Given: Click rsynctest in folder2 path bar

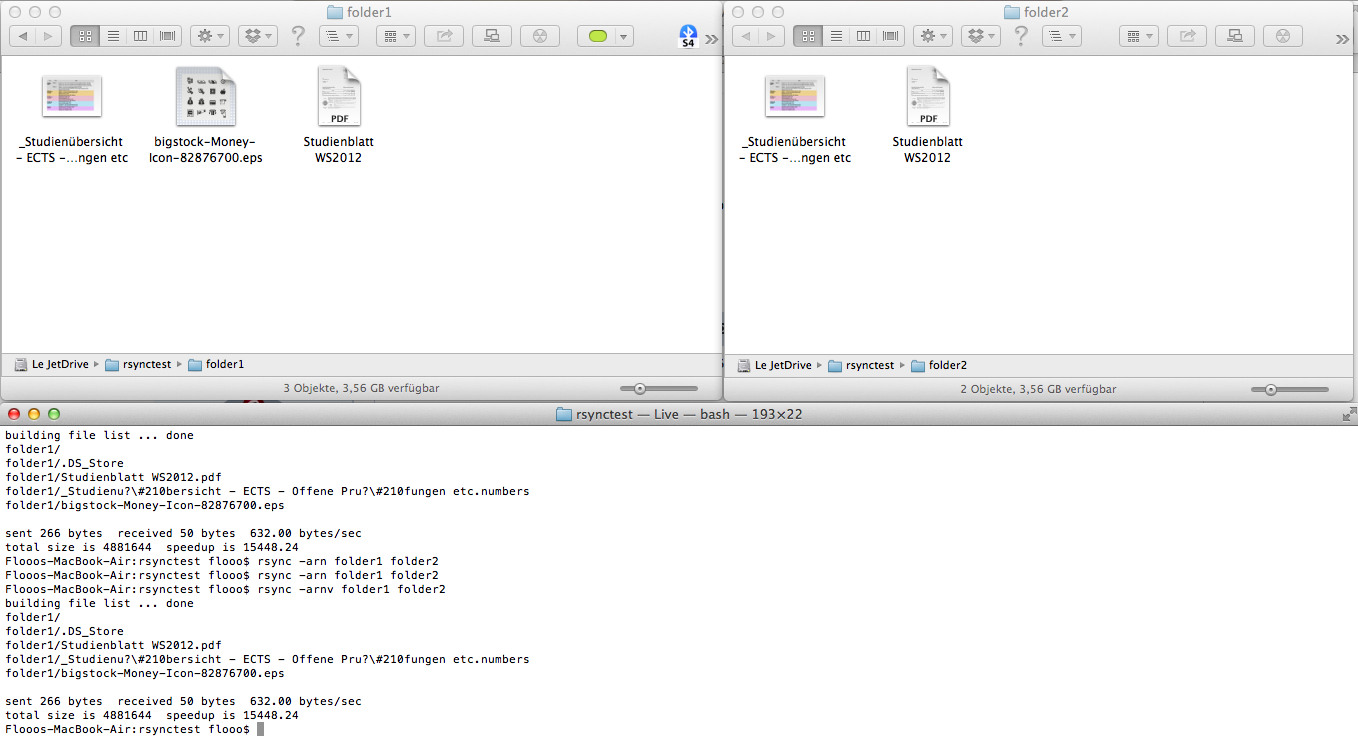Looking at the screenshot, I should 860,365.
